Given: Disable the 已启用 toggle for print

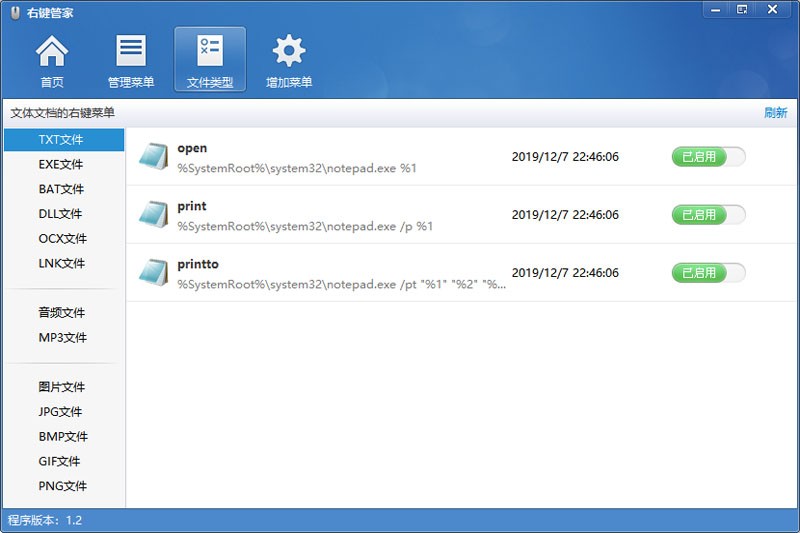Looking at the screenshot, I should (x=709, y=215).
